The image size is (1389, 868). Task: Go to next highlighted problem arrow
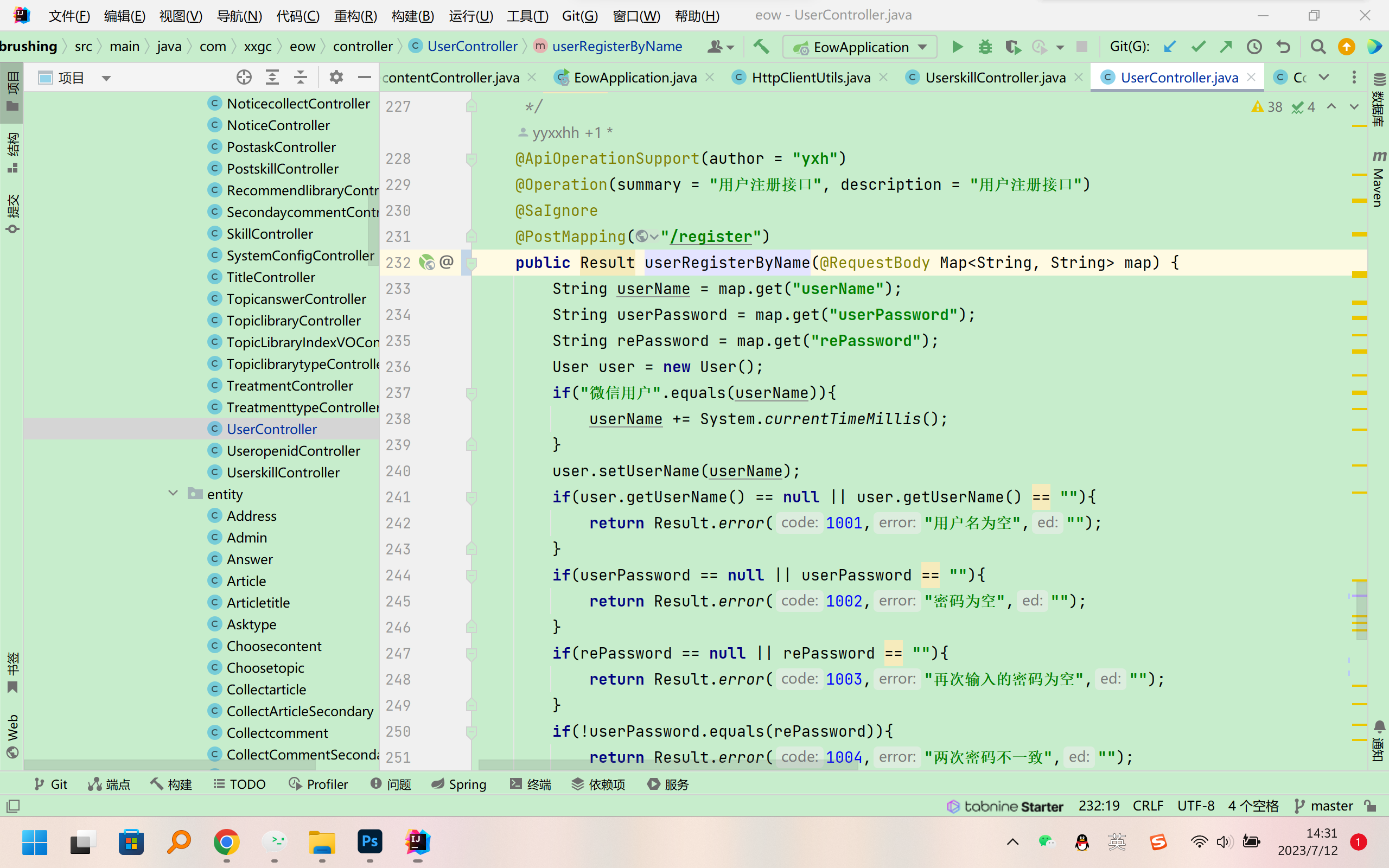click(x=1354, y=107)
